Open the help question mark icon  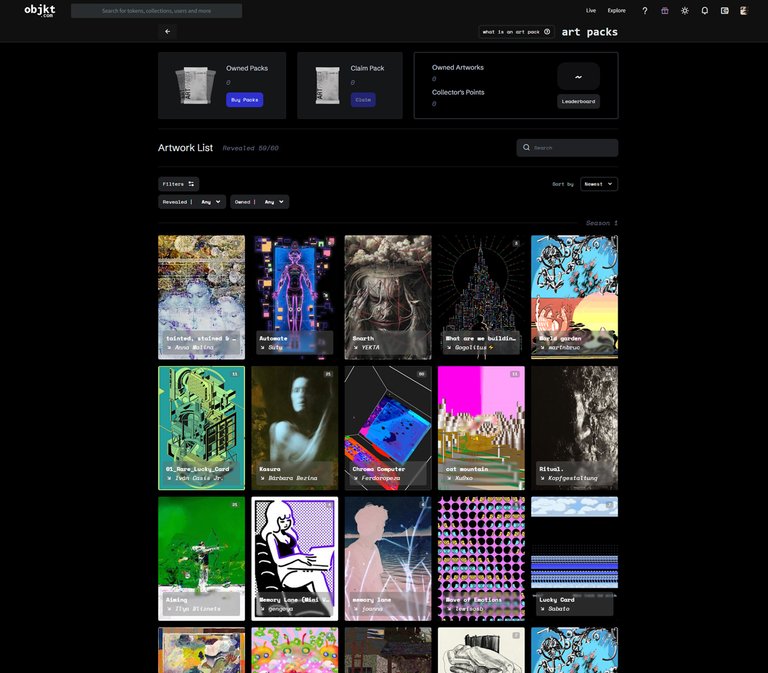tap(645, 11)
